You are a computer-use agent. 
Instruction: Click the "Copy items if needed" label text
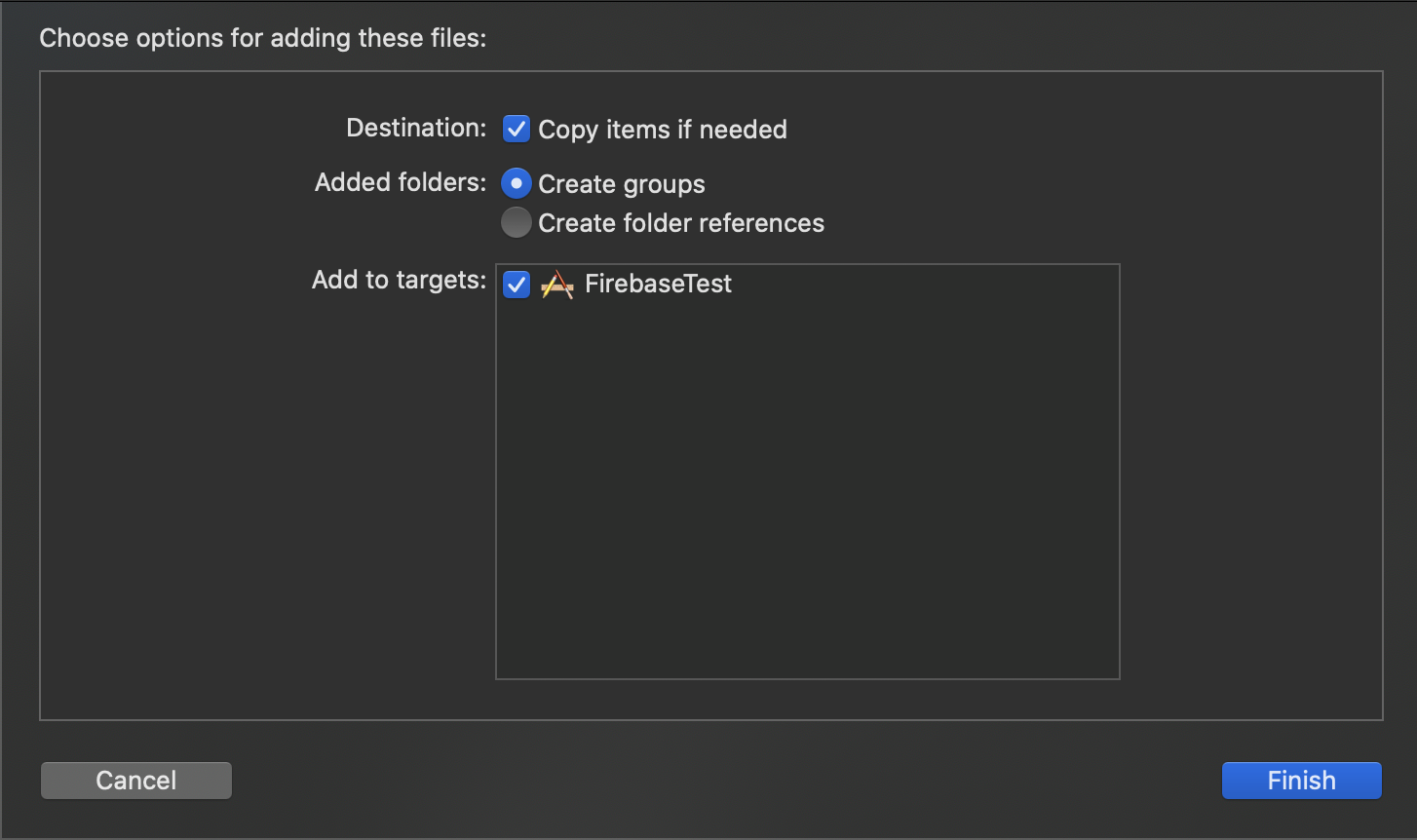coord(663,130)
